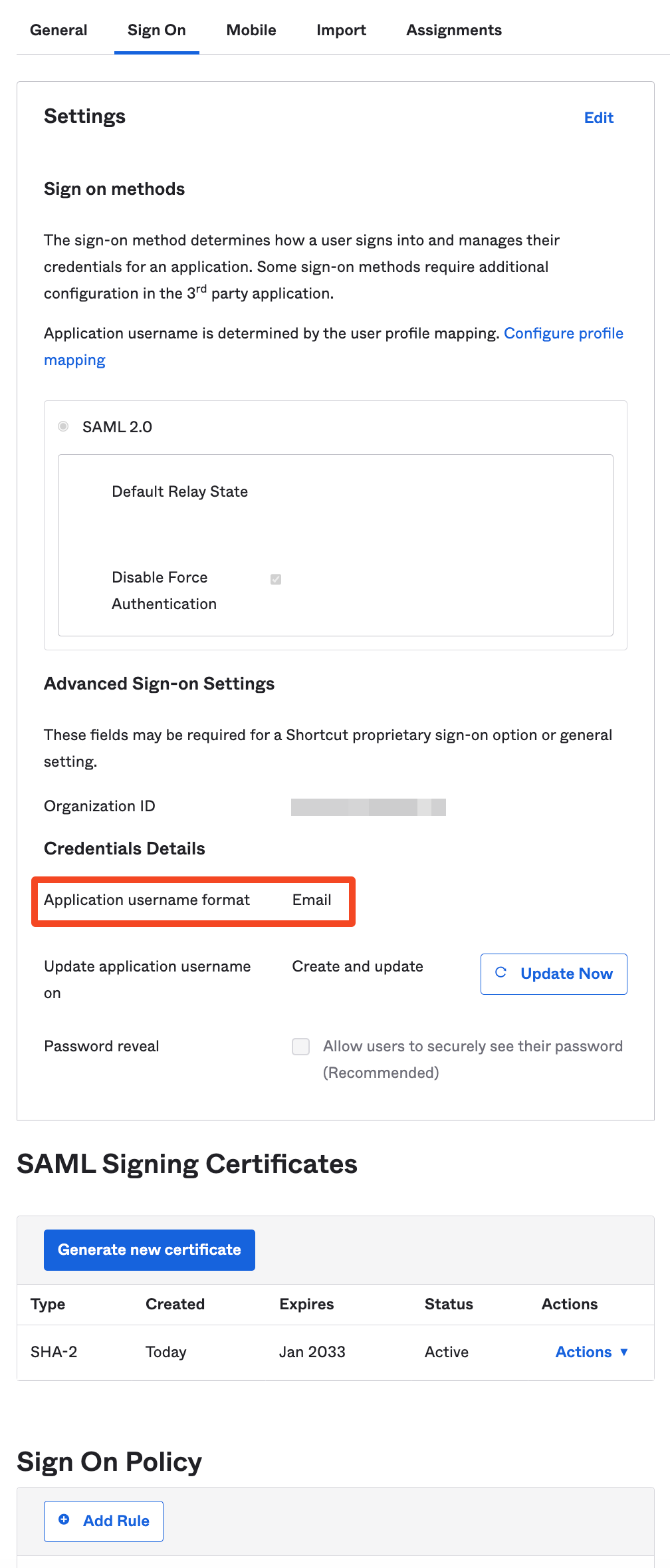Click the Actions dropdown arrow icon
670x1568 pixels.
coord(624,1352)
